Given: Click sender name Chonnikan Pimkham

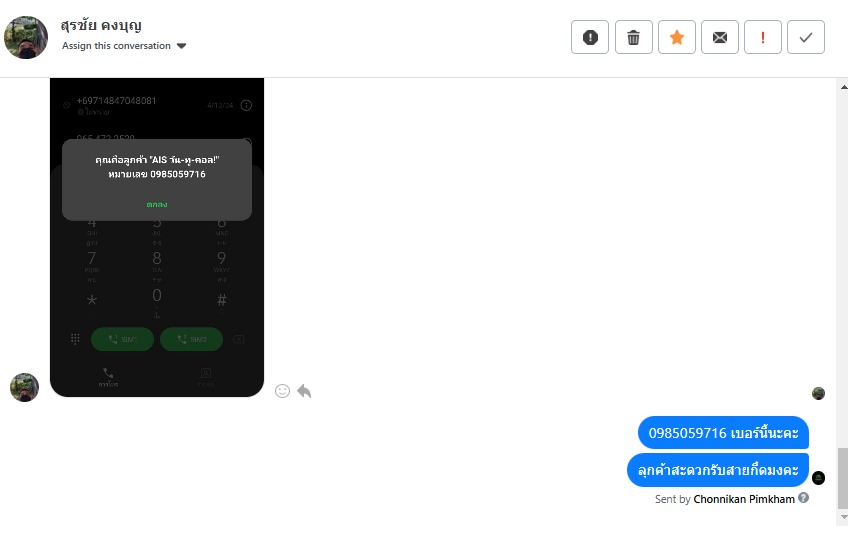Looking at the screenshot, I should (744, 499).
